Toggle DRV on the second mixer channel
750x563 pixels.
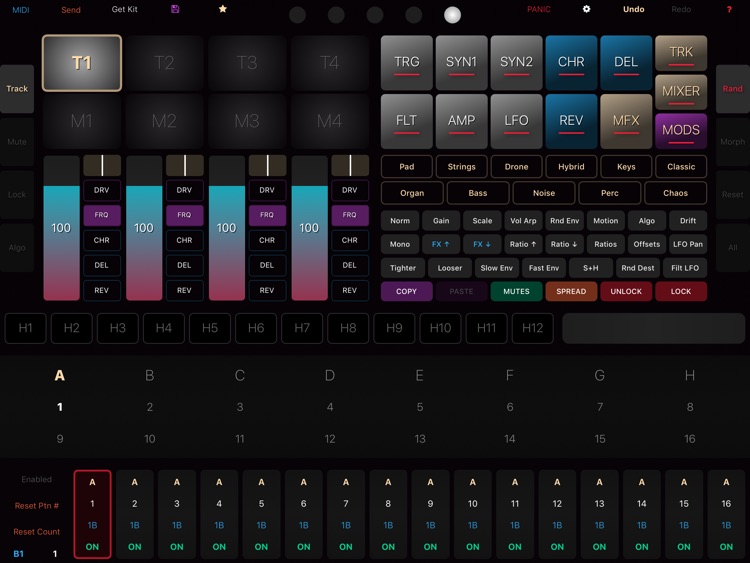(x=185, y=190)
